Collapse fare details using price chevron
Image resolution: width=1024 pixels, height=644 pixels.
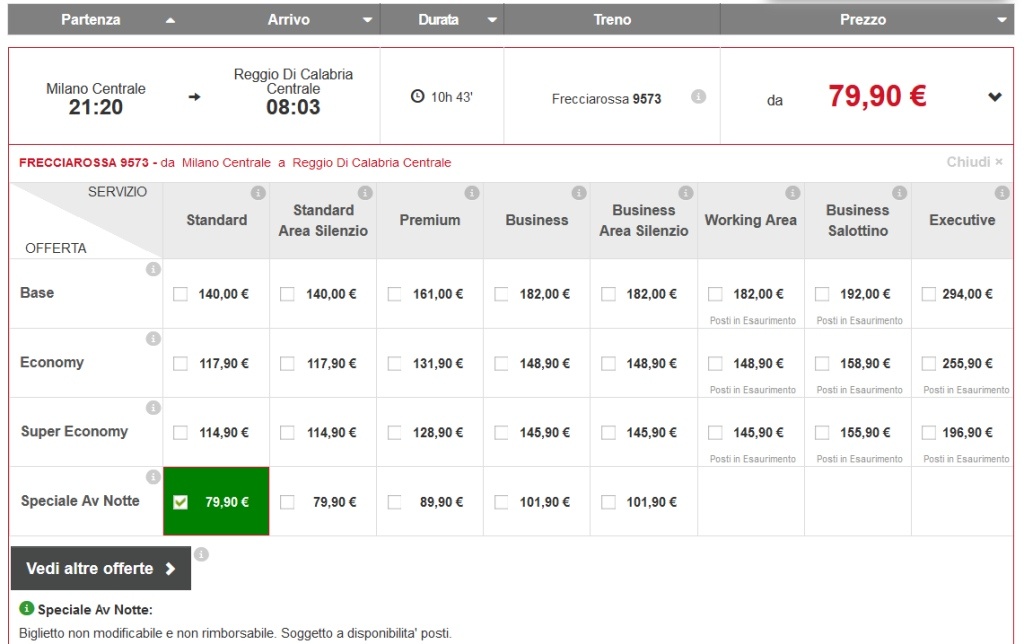995,97
